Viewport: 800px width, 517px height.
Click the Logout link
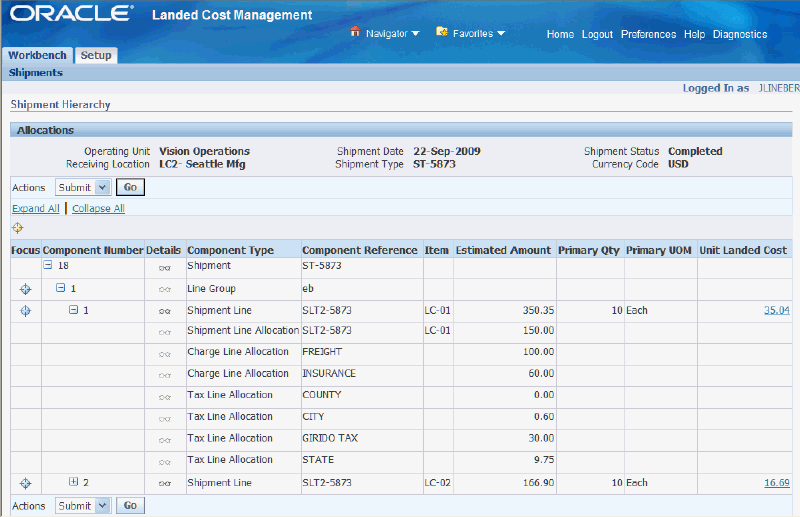597,34
